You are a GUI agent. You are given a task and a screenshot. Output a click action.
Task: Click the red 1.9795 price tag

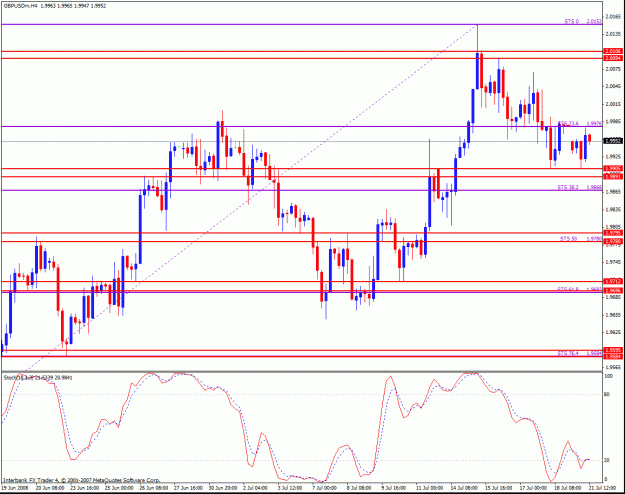pyautogui.click(x=613, y=233)
